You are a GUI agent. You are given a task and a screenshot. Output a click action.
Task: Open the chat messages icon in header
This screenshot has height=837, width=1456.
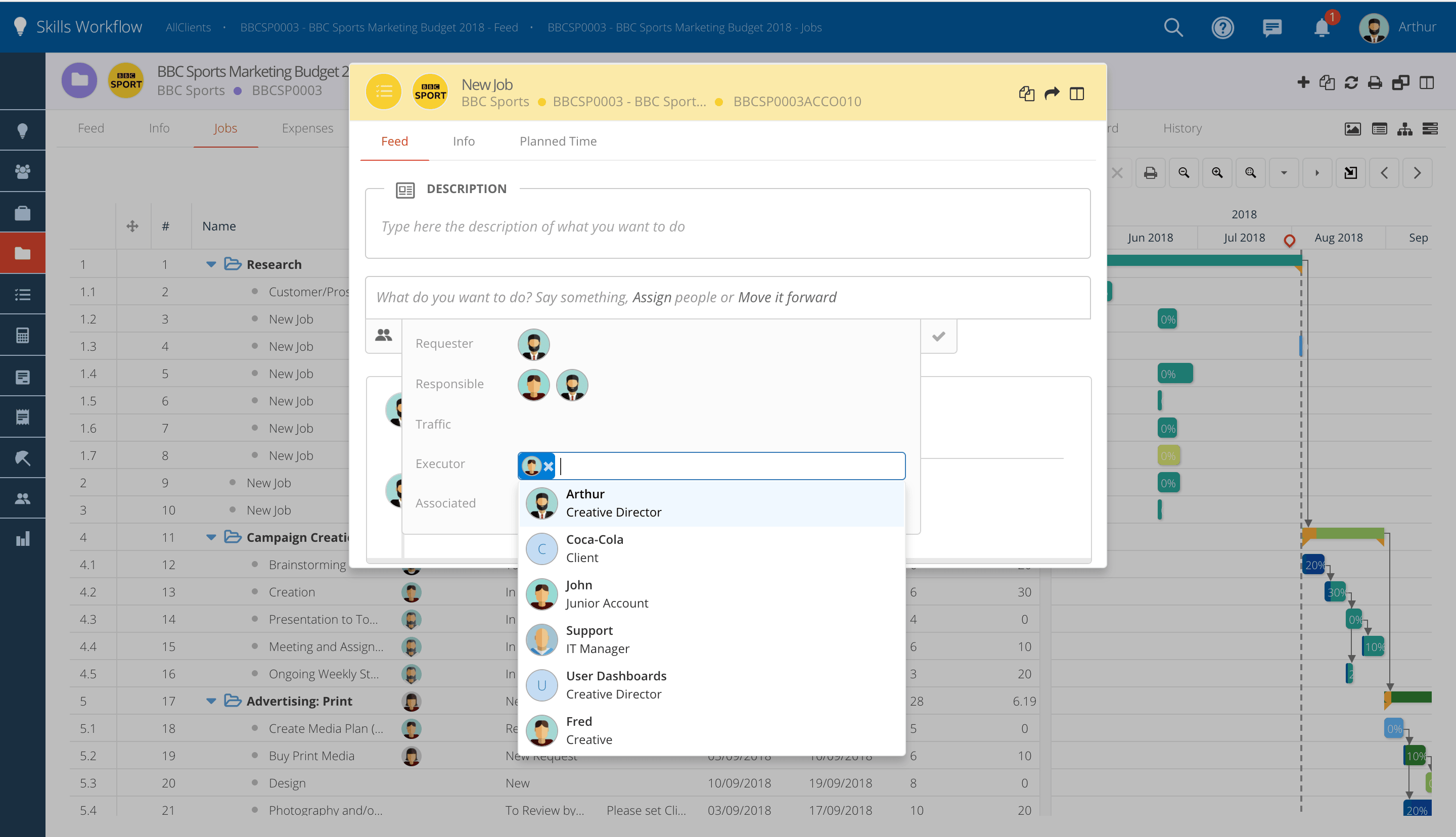[1272, 27]
